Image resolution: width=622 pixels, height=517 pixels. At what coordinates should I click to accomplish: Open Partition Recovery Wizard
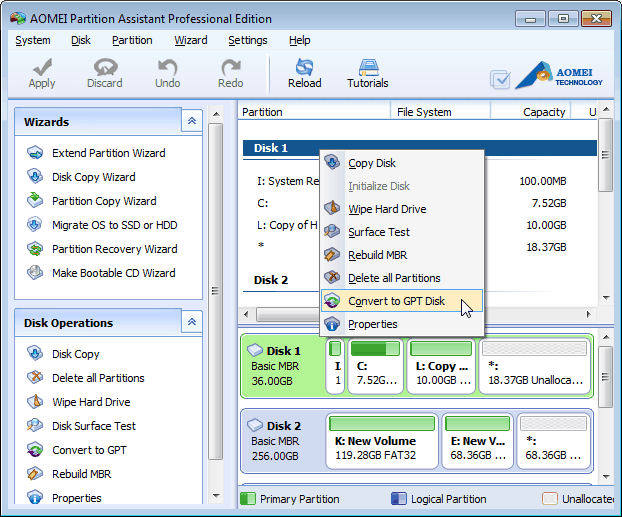(x=102, y=249)
